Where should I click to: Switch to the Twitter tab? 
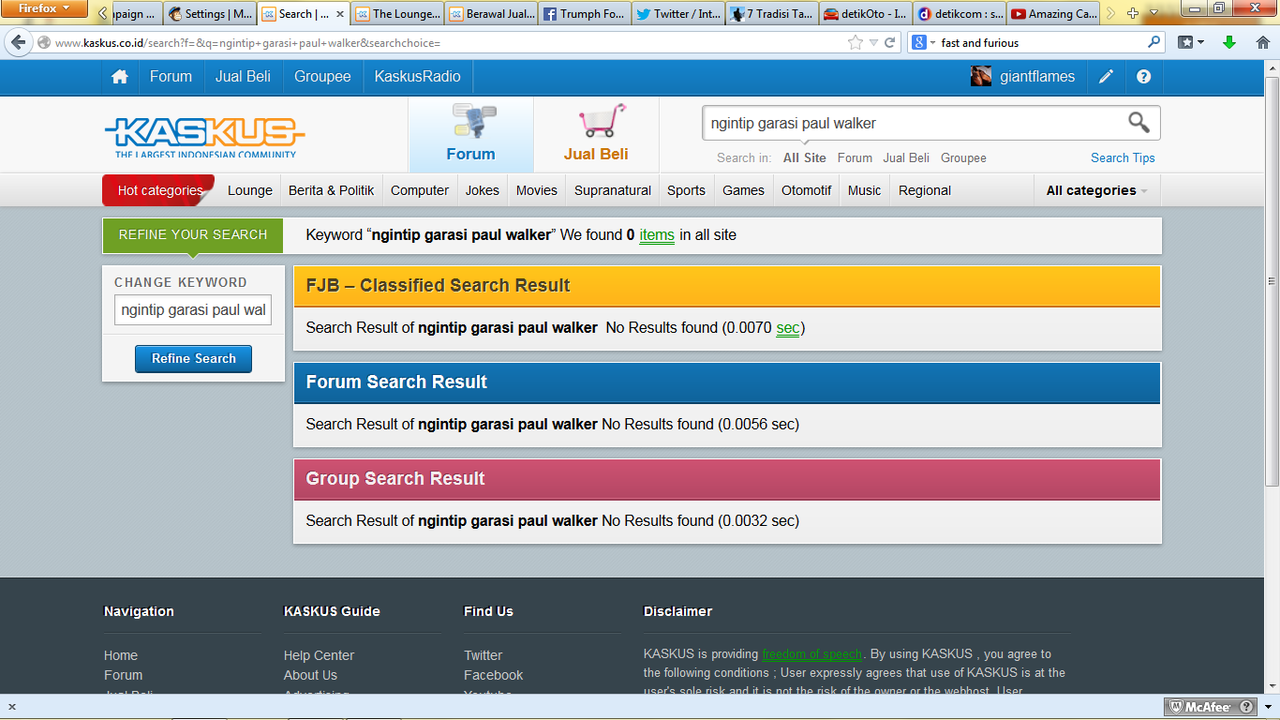coord(678,14)
